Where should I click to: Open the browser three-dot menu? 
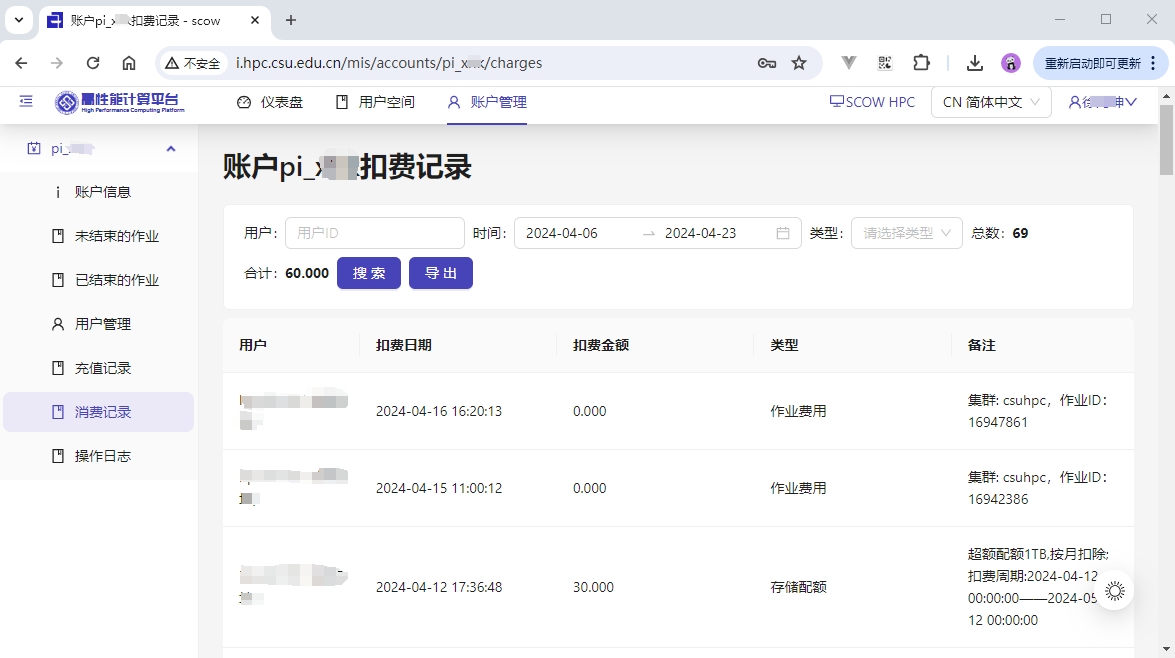coord(1154,63)
